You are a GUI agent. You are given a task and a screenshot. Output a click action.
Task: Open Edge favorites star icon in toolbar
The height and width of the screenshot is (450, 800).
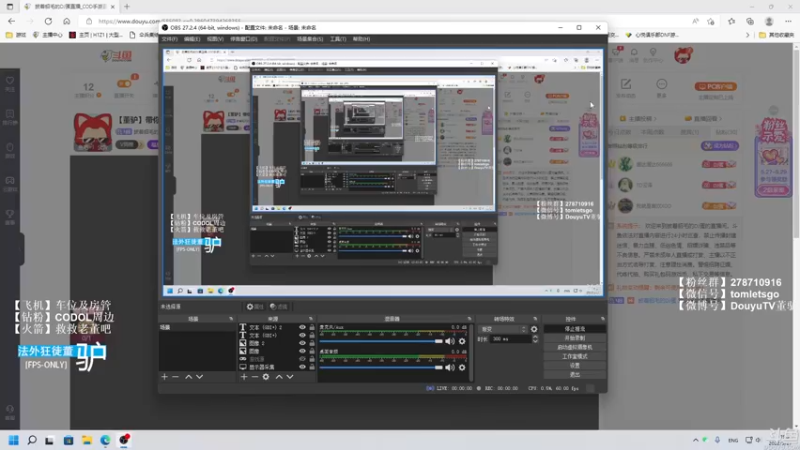[x=731, y=21]
